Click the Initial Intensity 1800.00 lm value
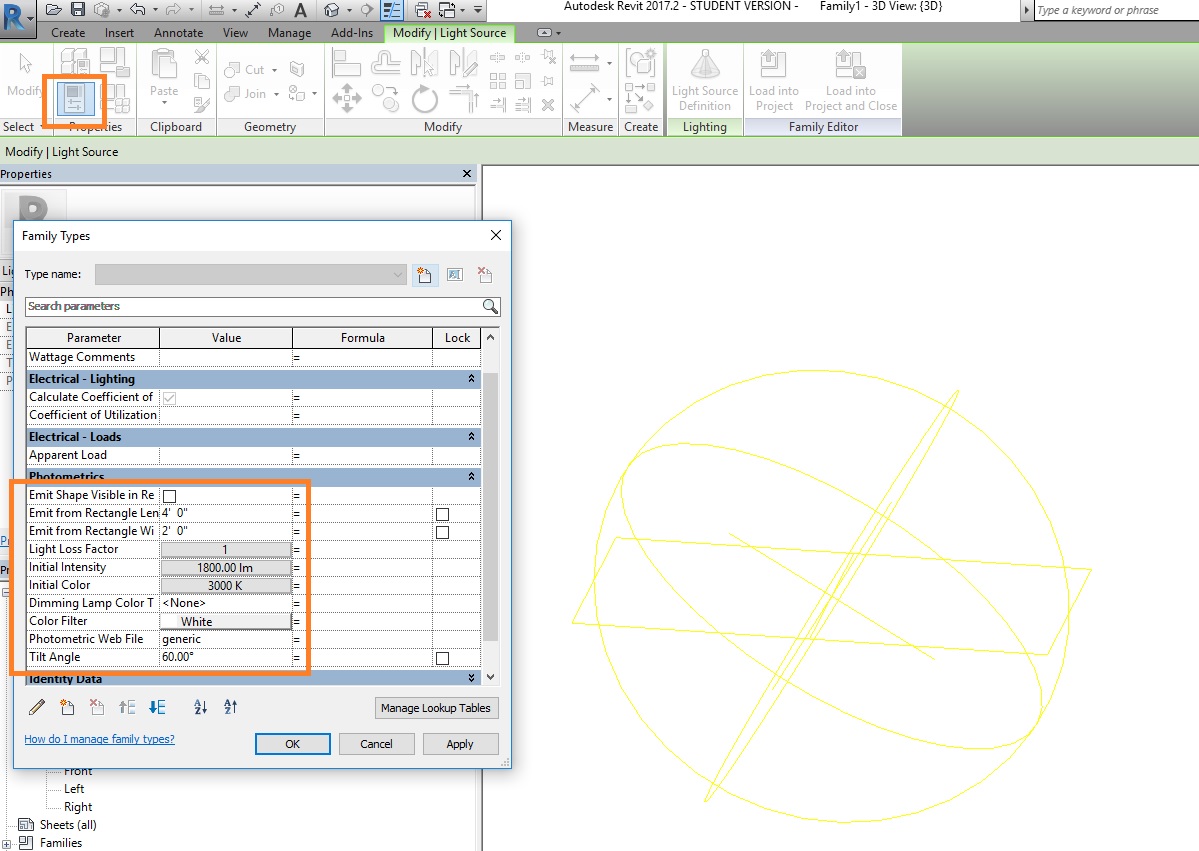Image resolution: width=1199 pixels, height=851 pixels. 226,567
